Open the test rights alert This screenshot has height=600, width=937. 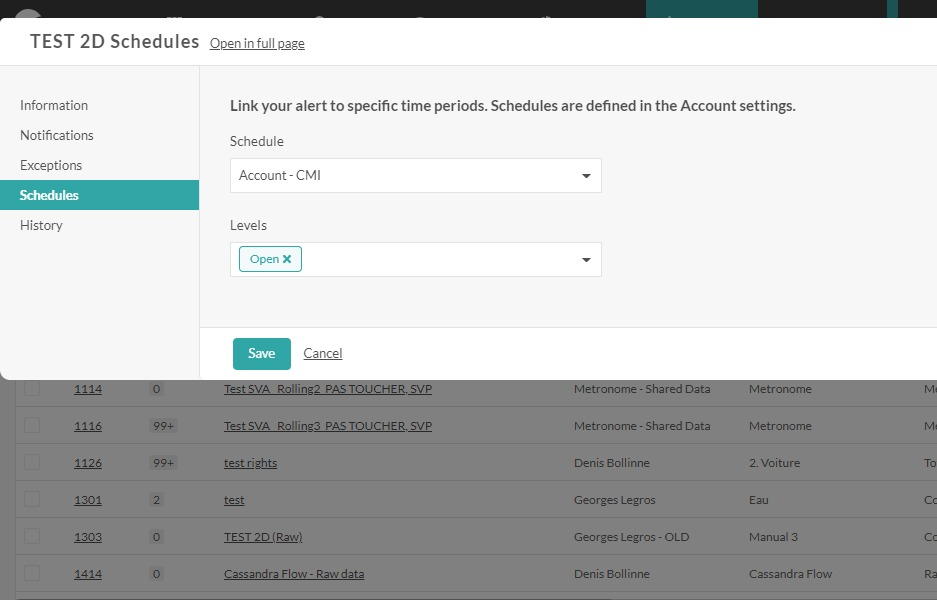(x=250, y=462)
